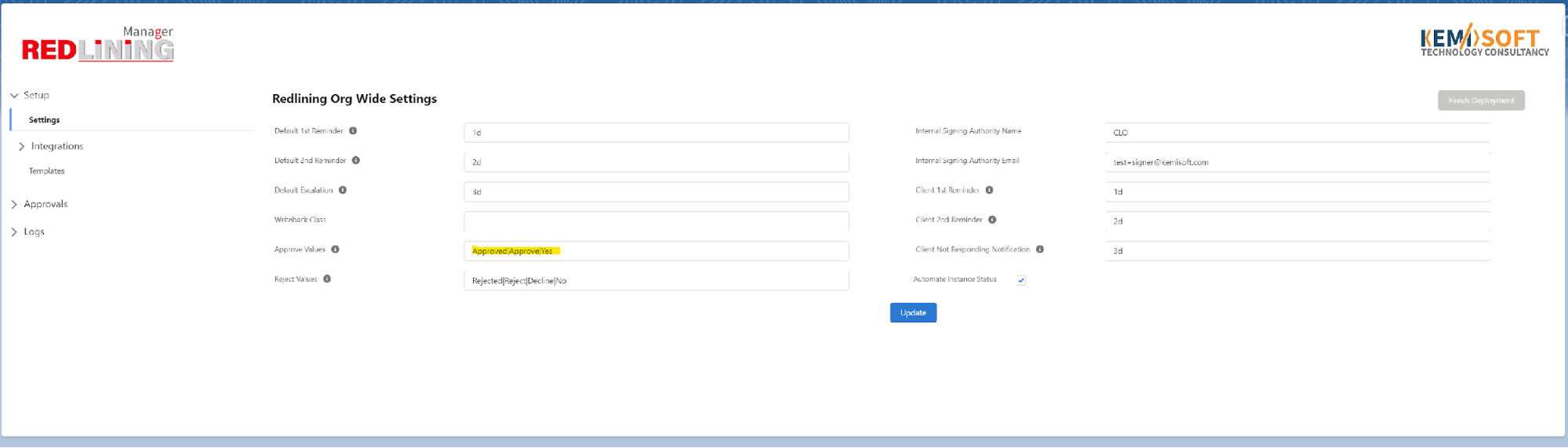Click info icon beside Reject Values
This screenshot has height=448, width=1568.
(x=327, y=279)
